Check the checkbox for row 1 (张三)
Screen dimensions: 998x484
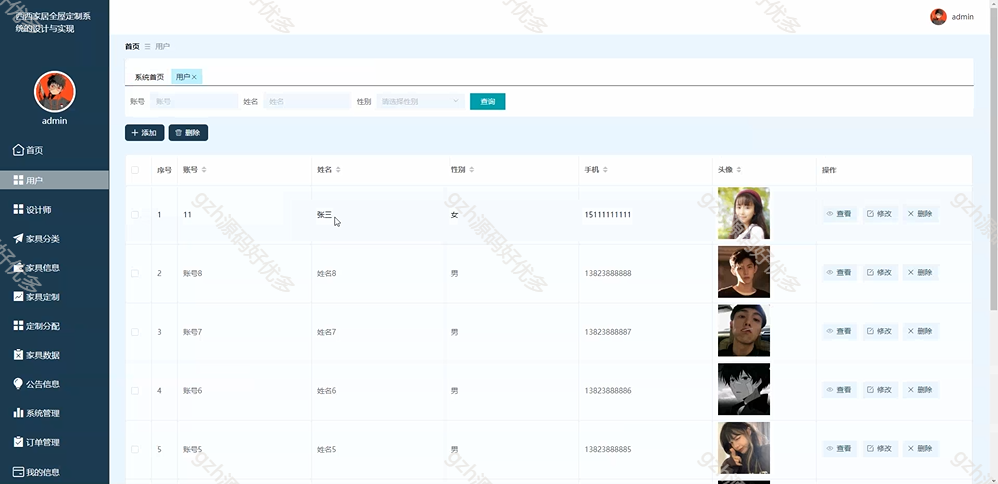135,215
